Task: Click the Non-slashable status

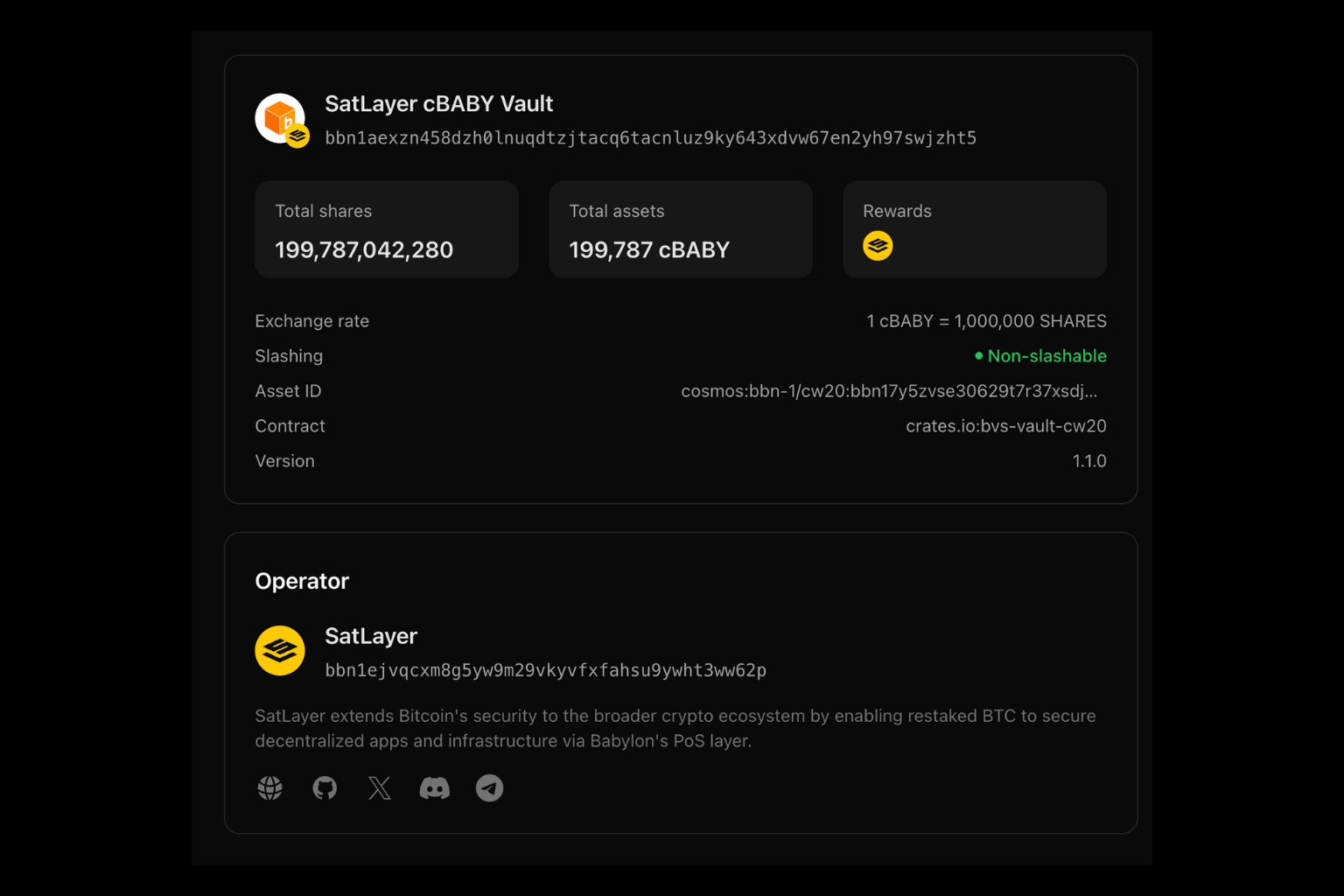Action: point(1040,356)
